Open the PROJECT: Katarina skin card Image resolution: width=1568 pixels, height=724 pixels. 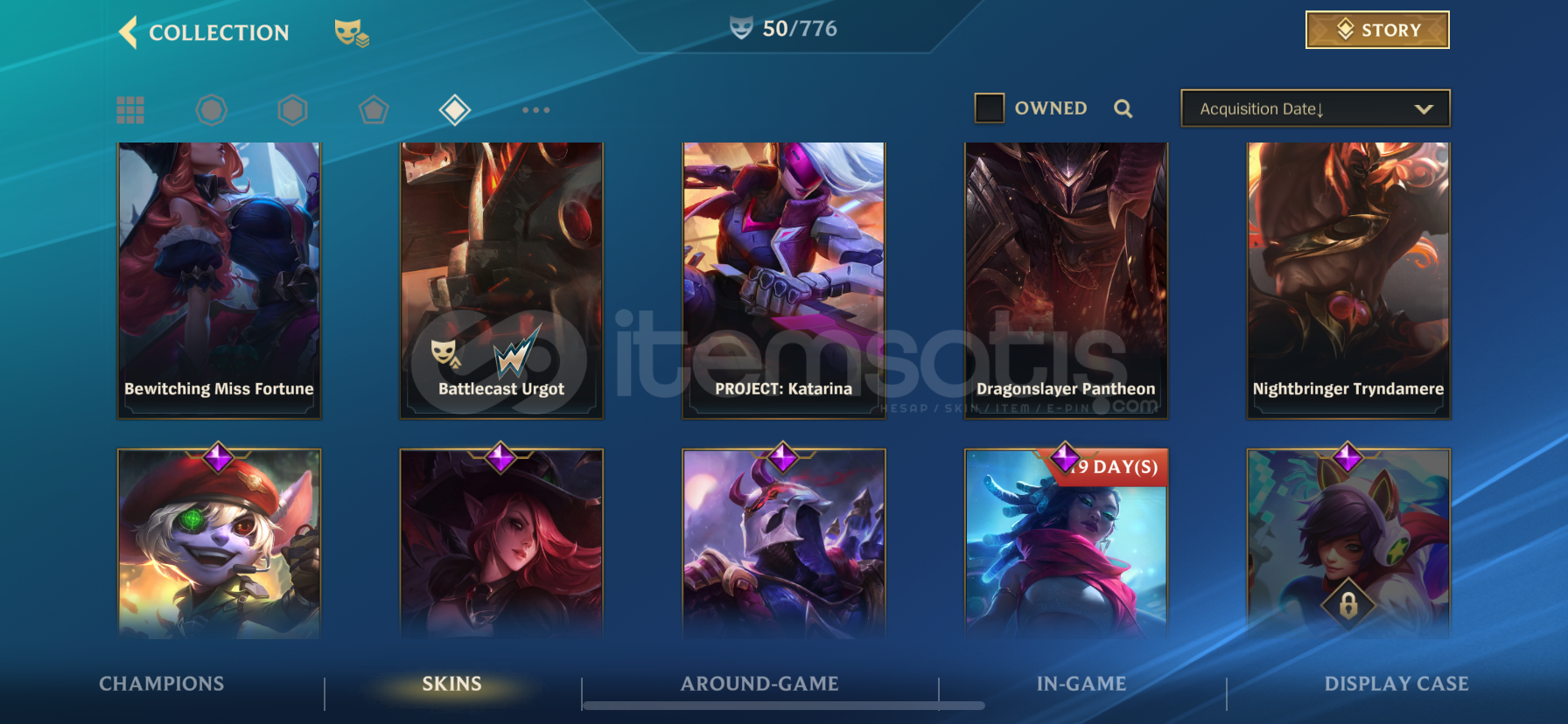783,280
